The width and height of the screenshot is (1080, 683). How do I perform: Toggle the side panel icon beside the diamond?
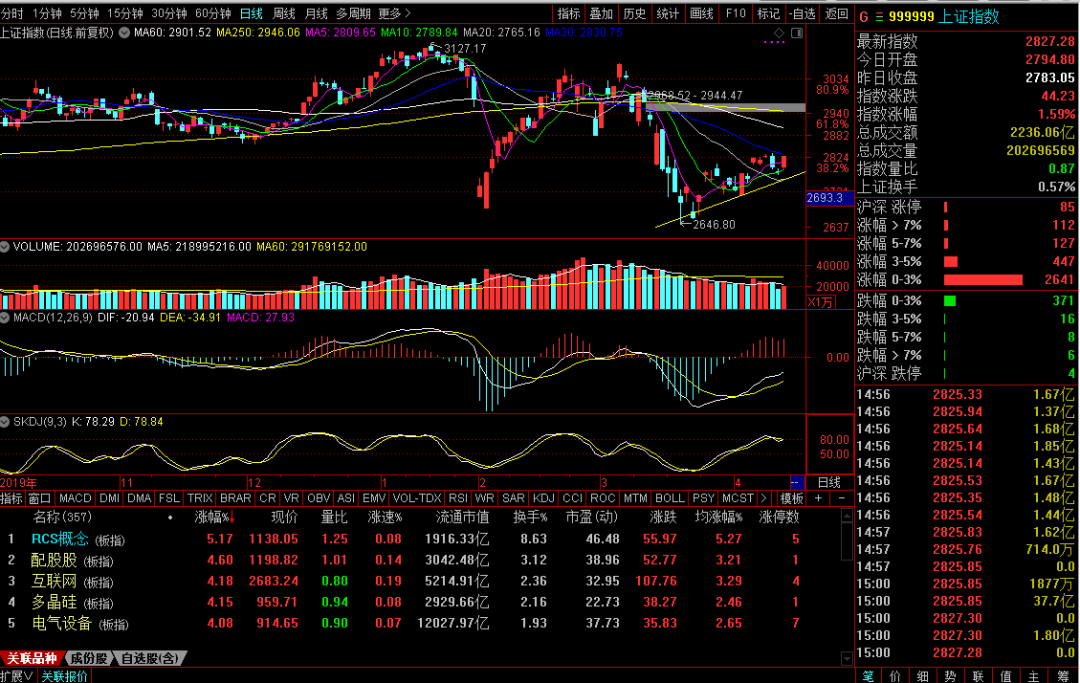pyautogui.click(x=797, y=32)
